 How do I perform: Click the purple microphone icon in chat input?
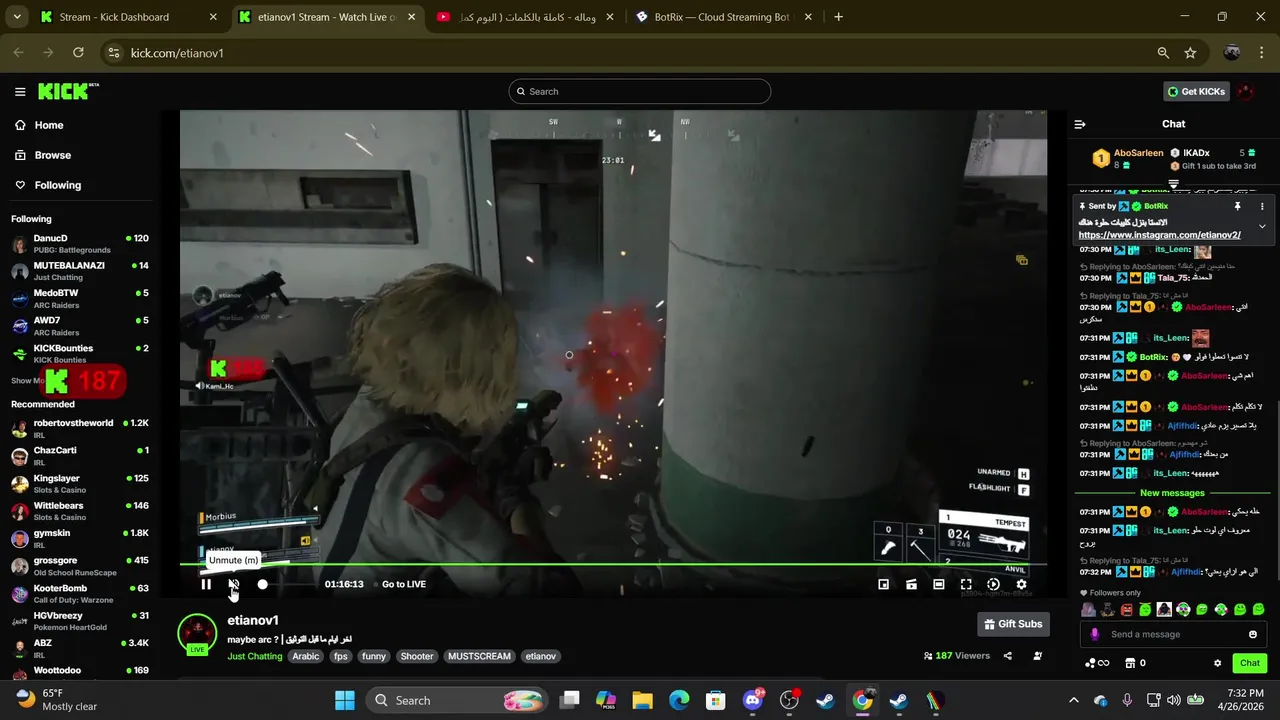tap(1094, 634)
